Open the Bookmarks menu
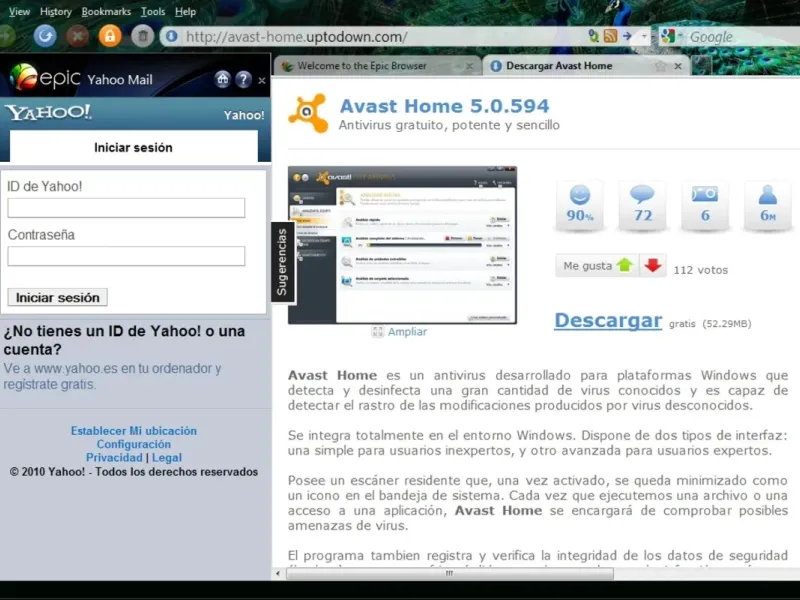The image size is (800, 600). click(106, 11)
